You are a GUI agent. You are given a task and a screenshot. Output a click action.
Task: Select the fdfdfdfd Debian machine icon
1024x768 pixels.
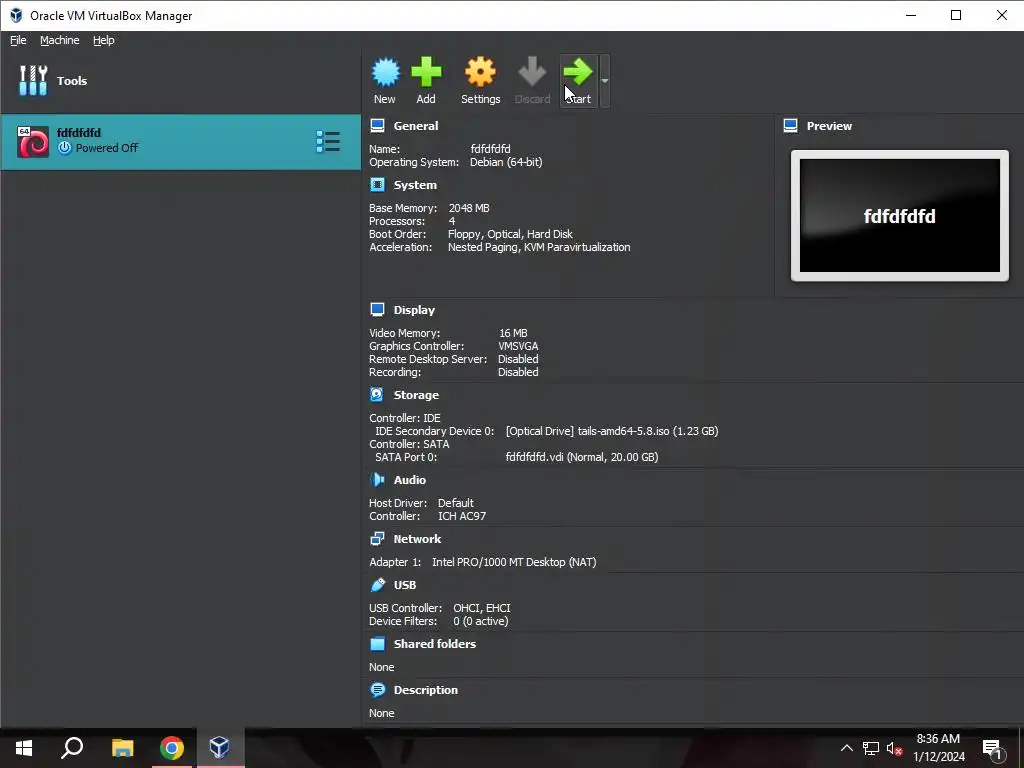coord(33,142)
